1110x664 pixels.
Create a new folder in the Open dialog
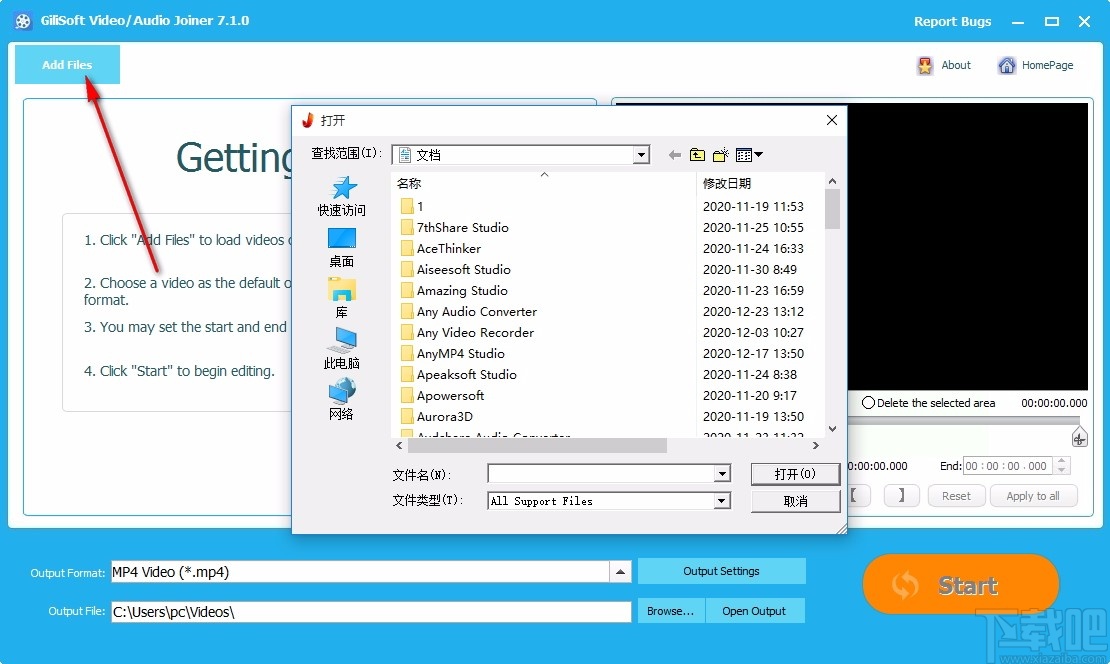721,154
